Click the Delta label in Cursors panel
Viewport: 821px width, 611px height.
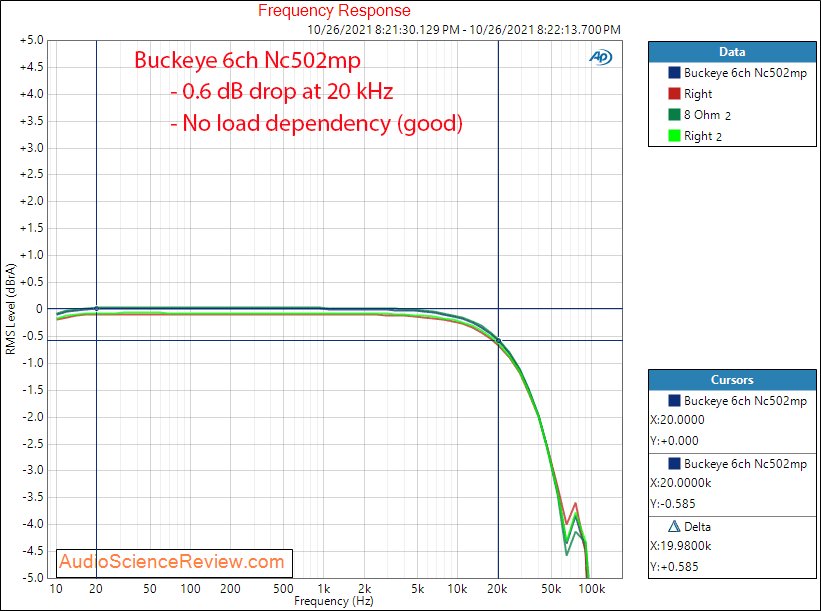point(697,527)
